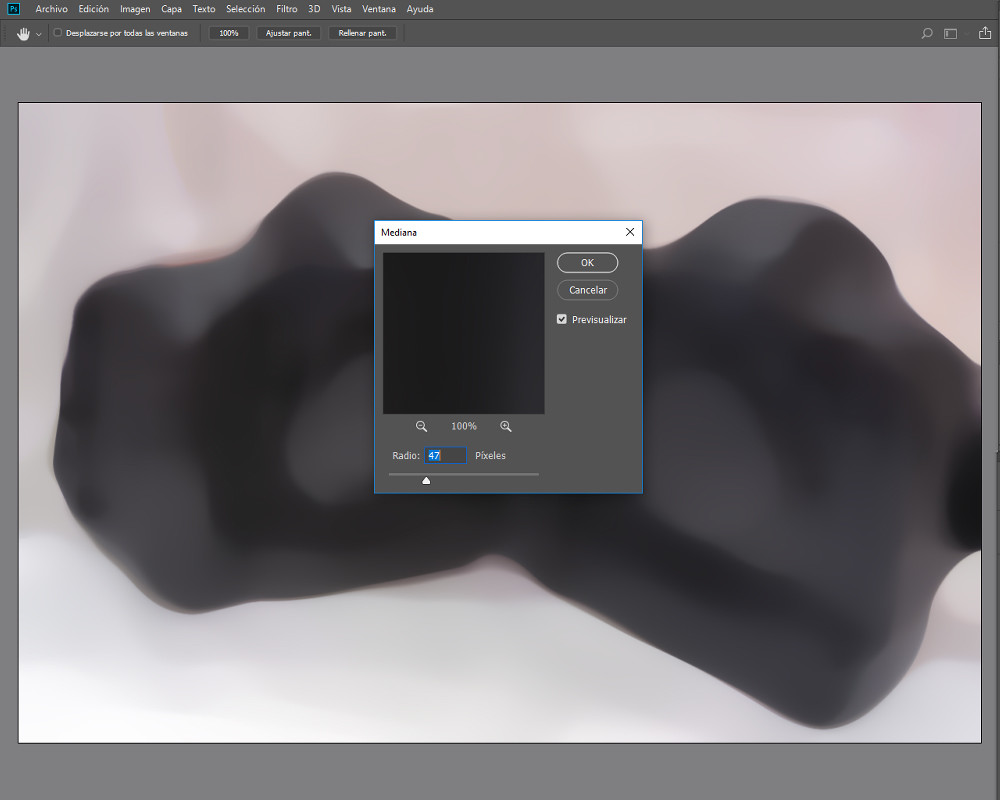1000x800 pixels.
Task: Open the Filtro menu
Action: click(287, 9)
